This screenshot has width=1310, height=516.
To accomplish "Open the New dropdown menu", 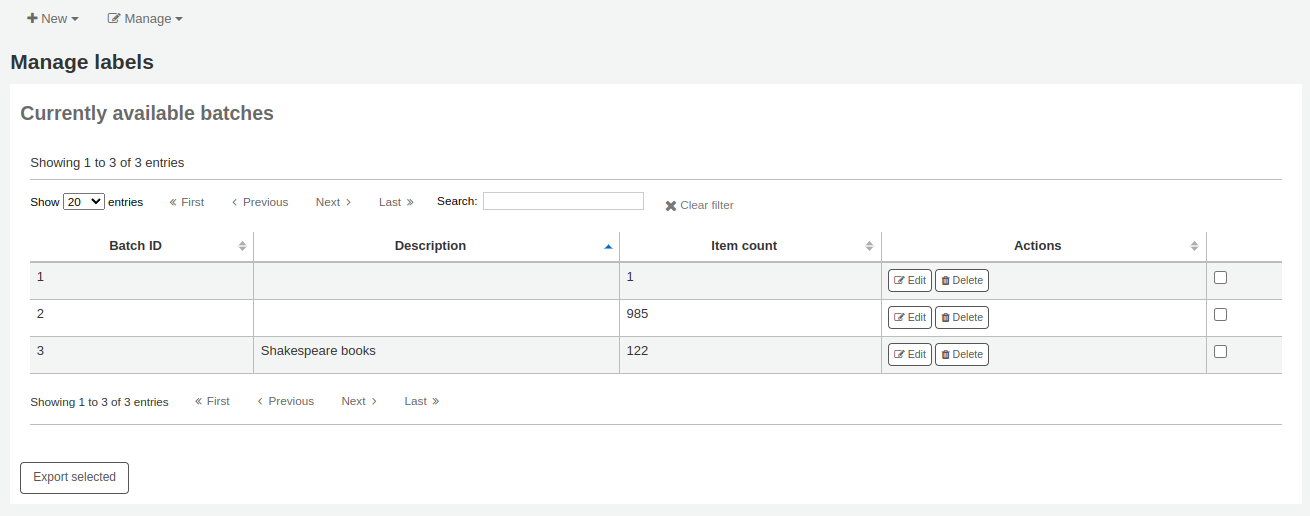I will (x=53, y=19).
